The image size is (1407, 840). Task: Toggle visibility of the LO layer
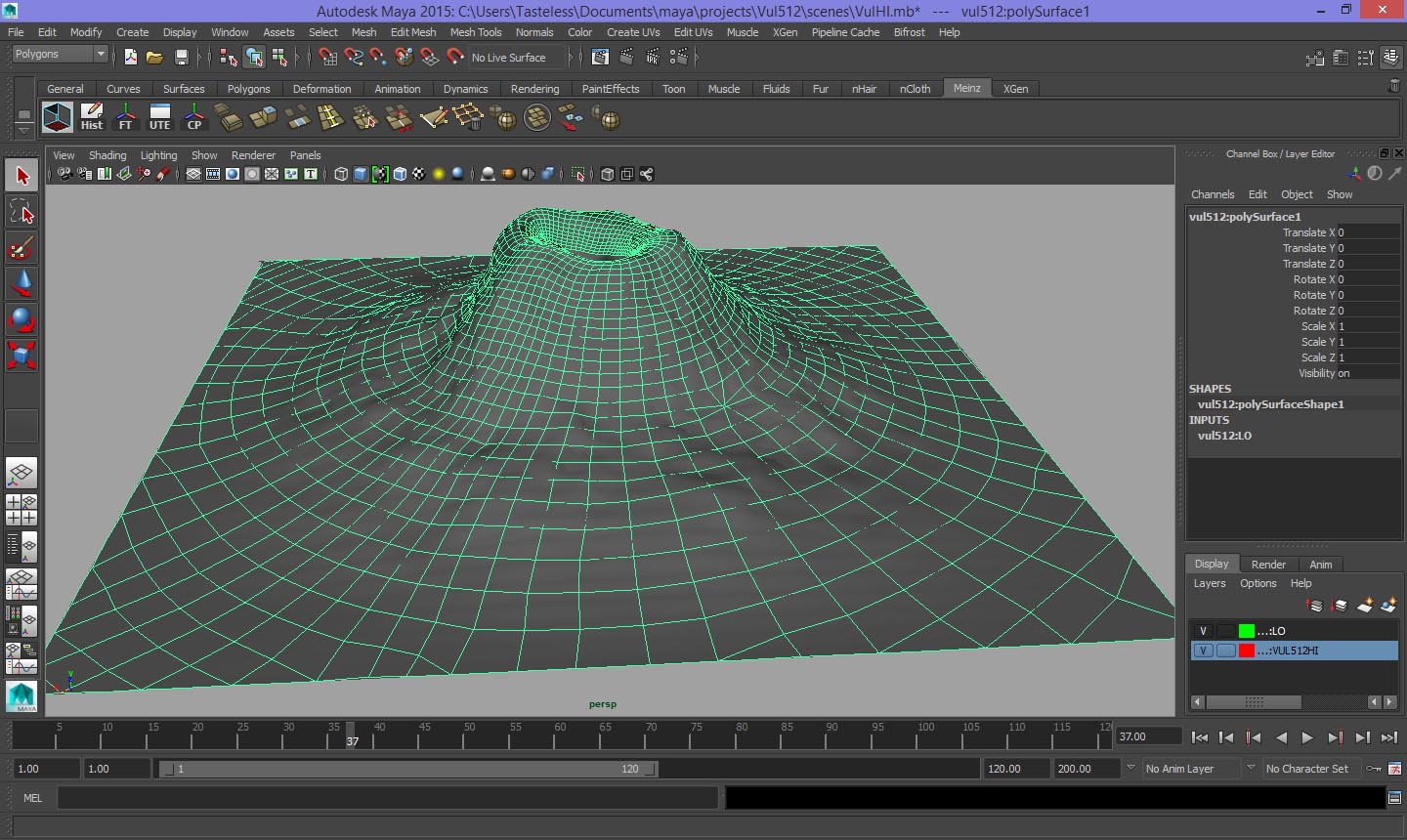[x=1203, y=631]
